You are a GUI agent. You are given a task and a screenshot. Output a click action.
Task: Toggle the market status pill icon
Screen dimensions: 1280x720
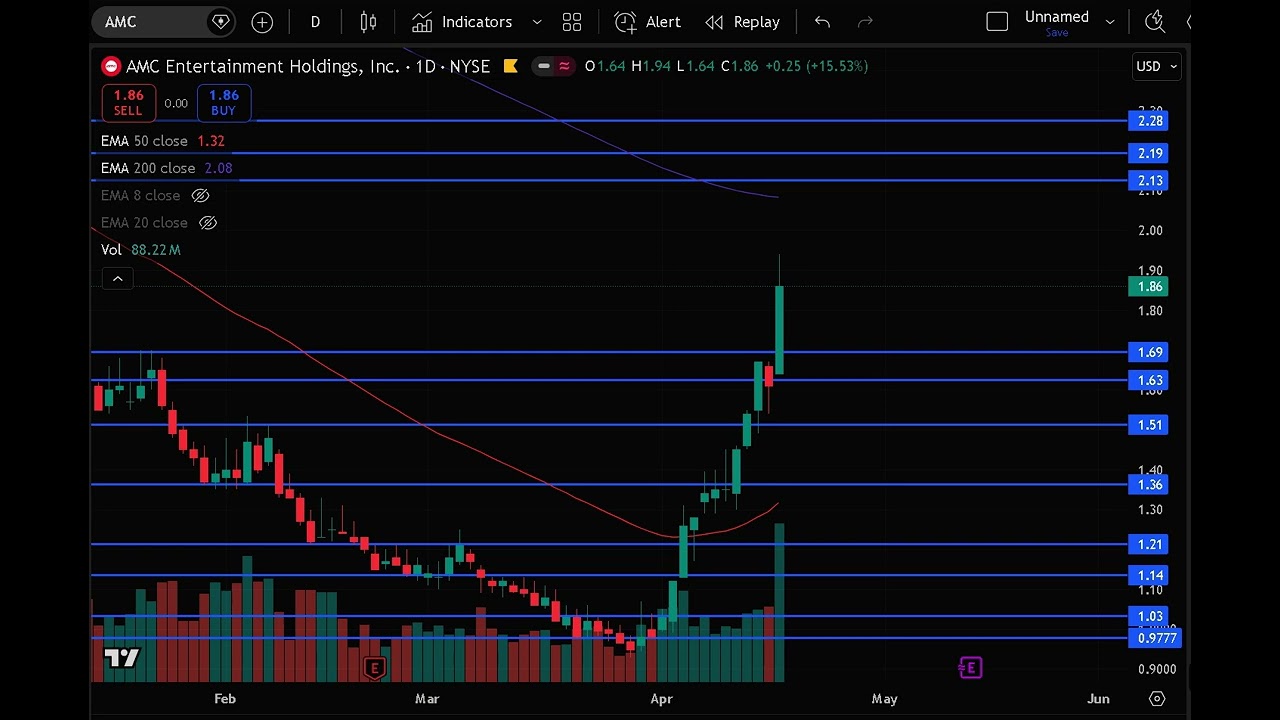click(x=543, y=66)
